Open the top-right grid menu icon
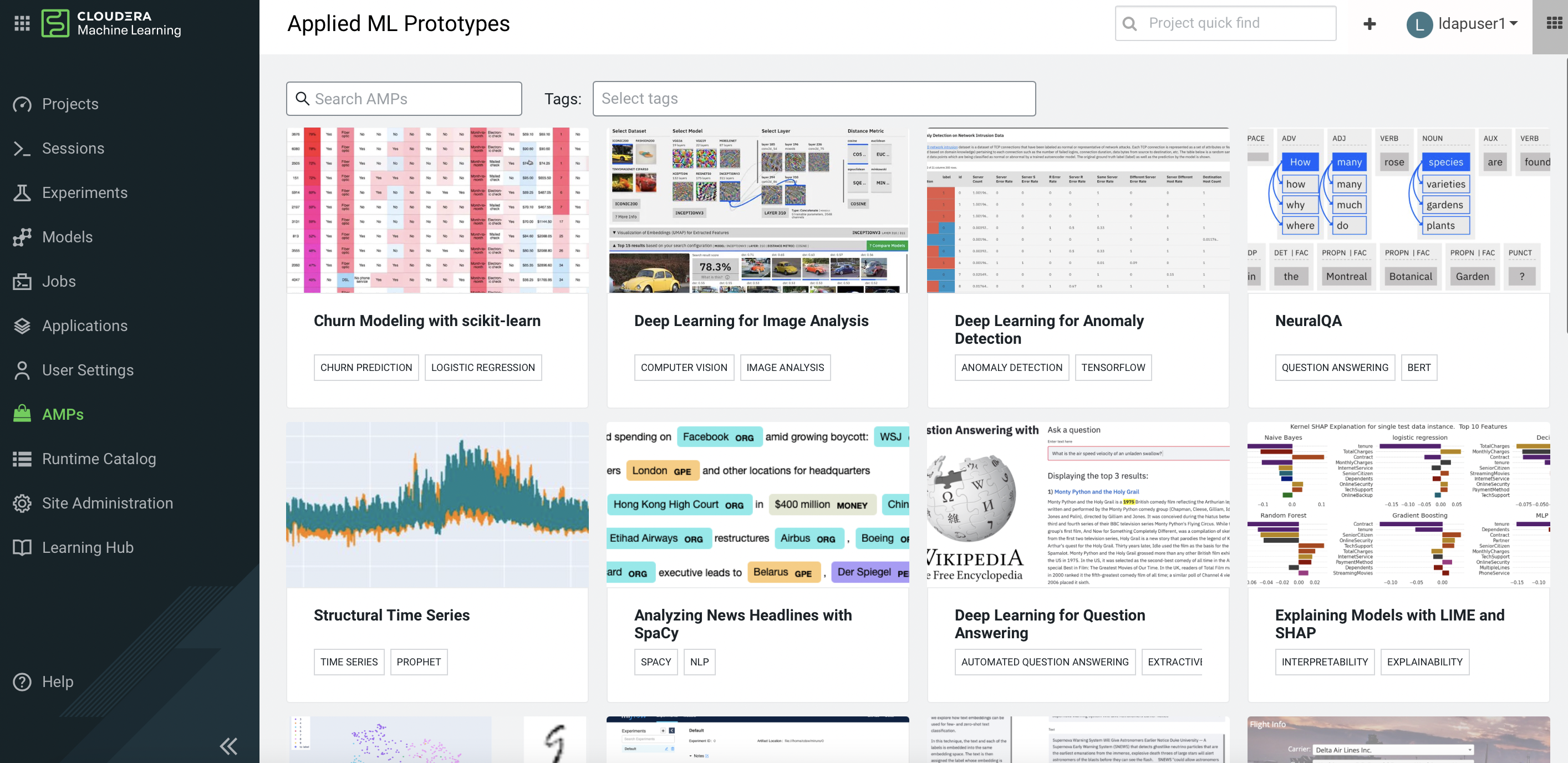This screenshot has height=763, width=1568. point(1554,23)
